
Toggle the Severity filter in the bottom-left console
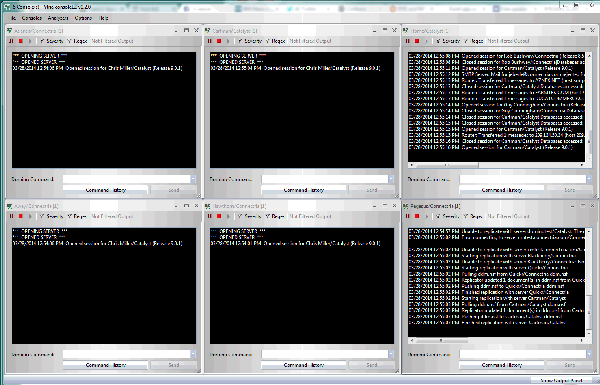[51, 216]
